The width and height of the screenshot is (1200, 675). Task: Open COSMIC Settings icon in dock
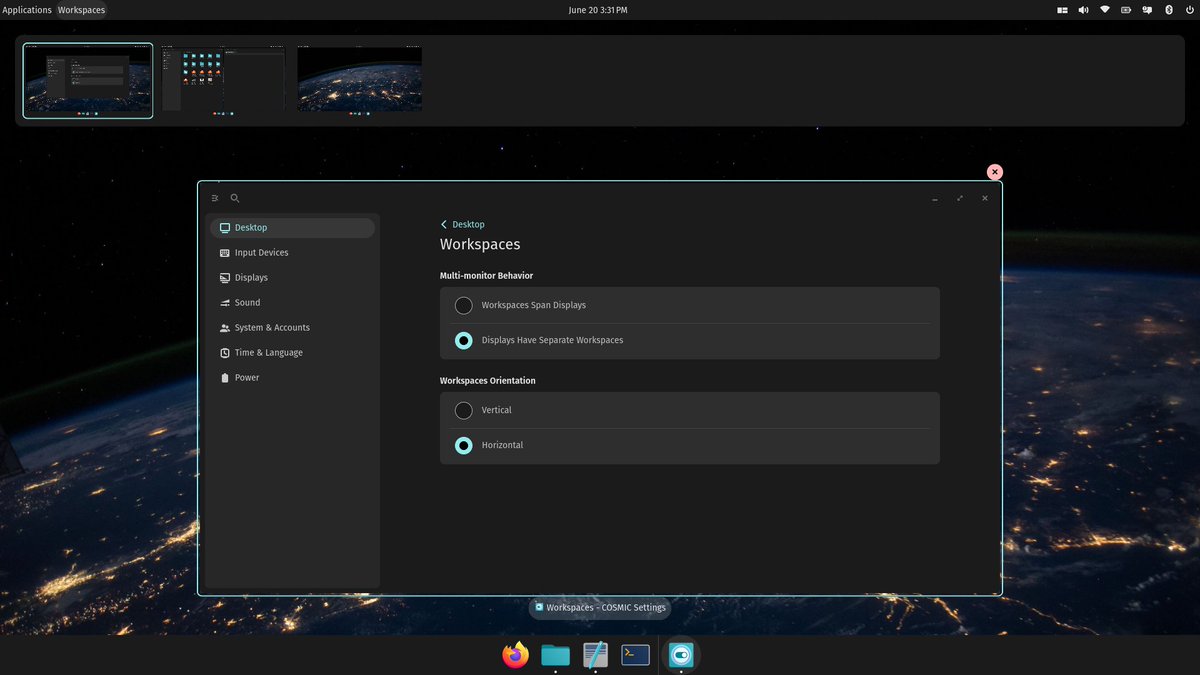click(x=681, y=655)
